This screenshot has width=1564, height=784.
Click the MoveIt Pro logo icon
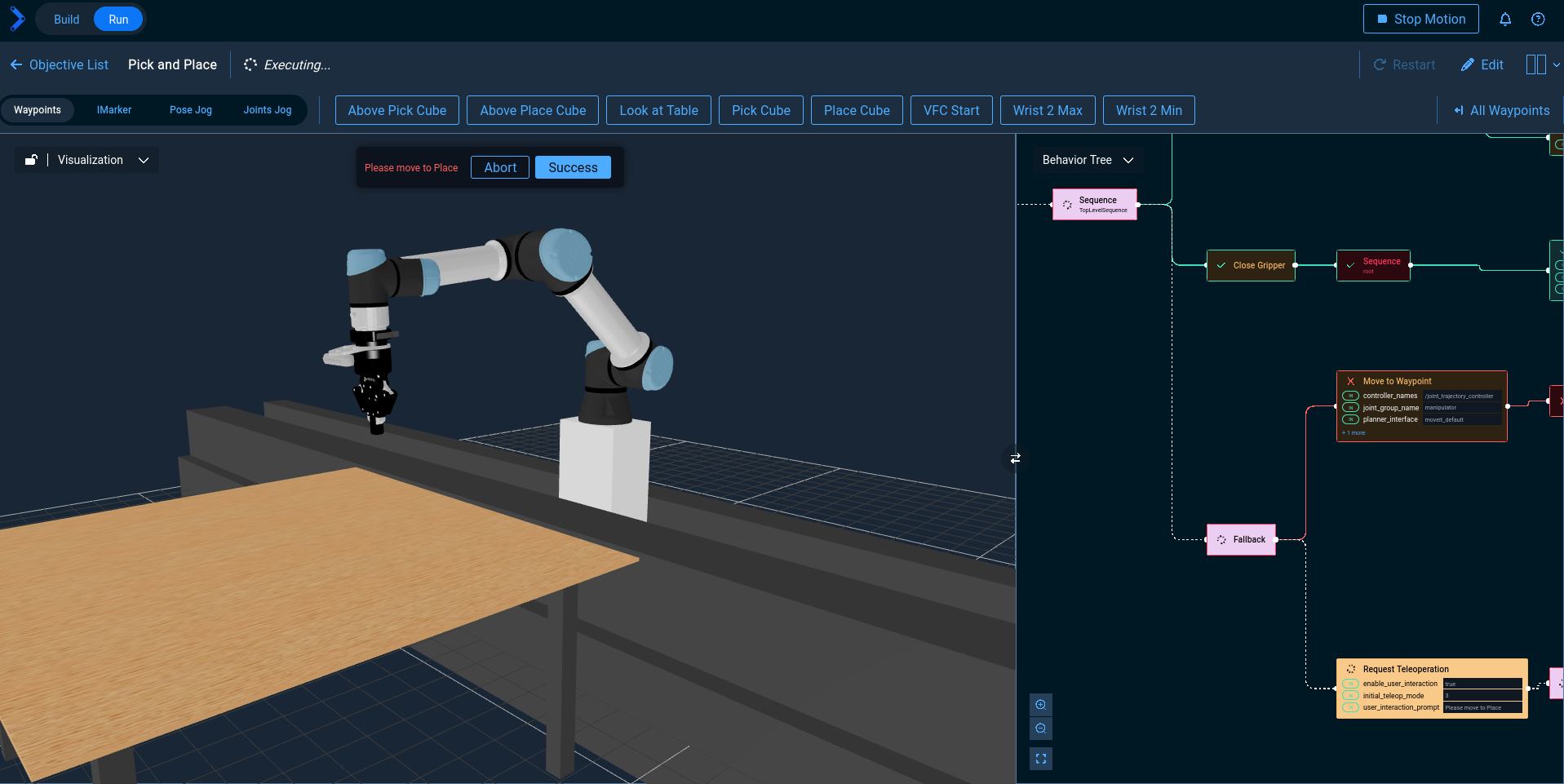point(17,19)
